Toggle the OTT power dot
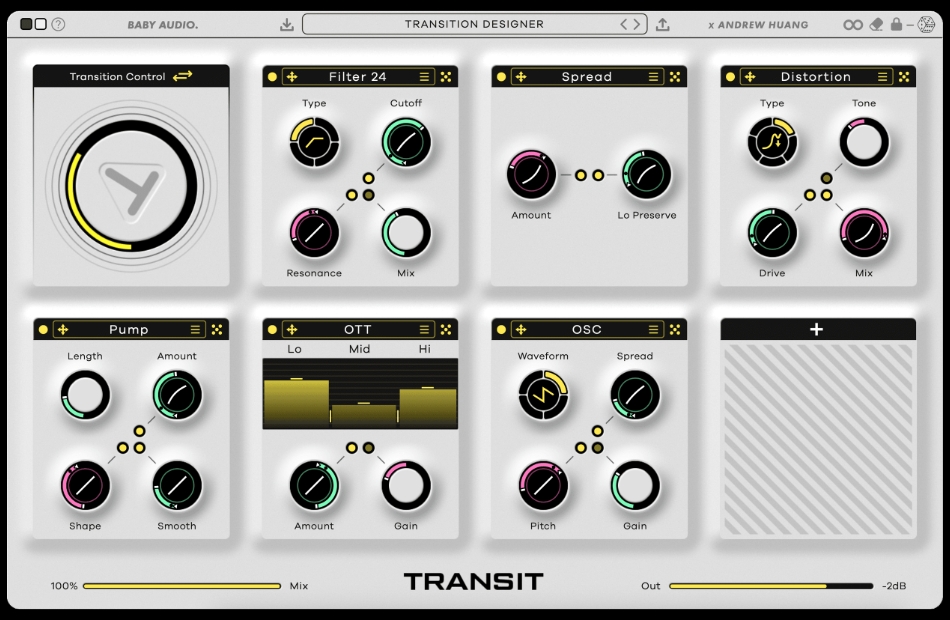 pos(272,329)
